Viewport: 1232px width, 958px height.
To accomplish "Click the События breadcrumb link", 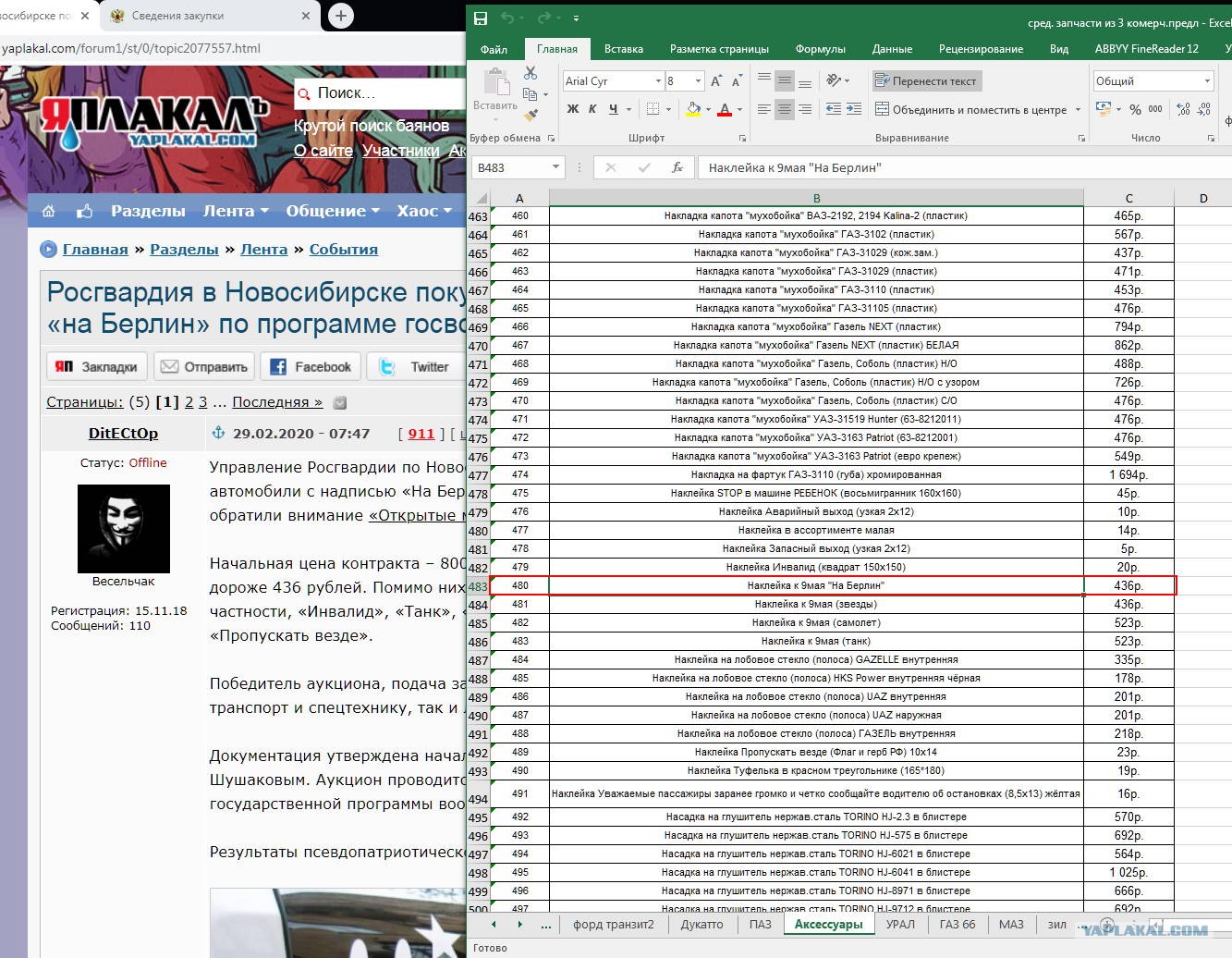I will (x=344, y=250).
